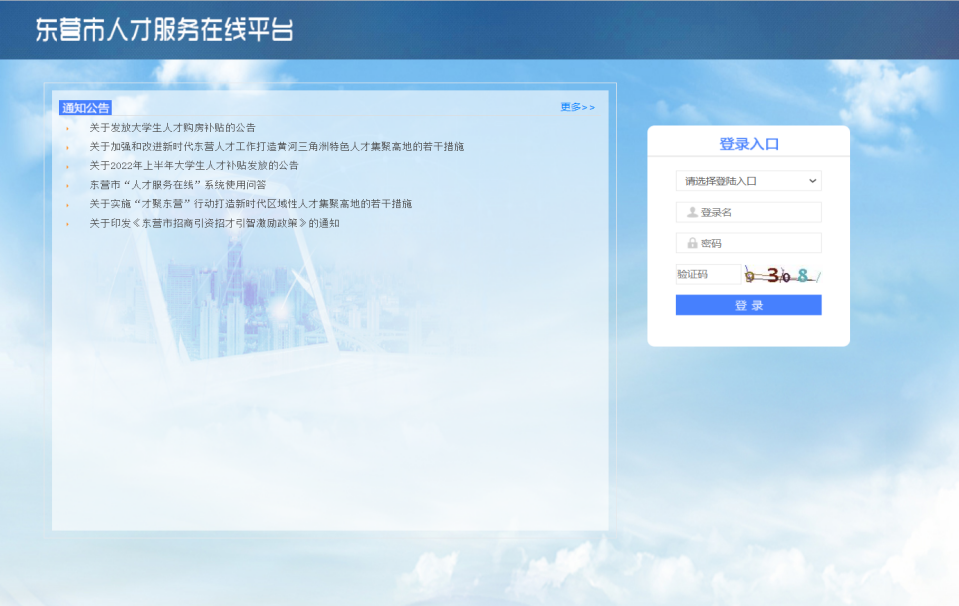Open the 更多>> notices link

[577, 107]
